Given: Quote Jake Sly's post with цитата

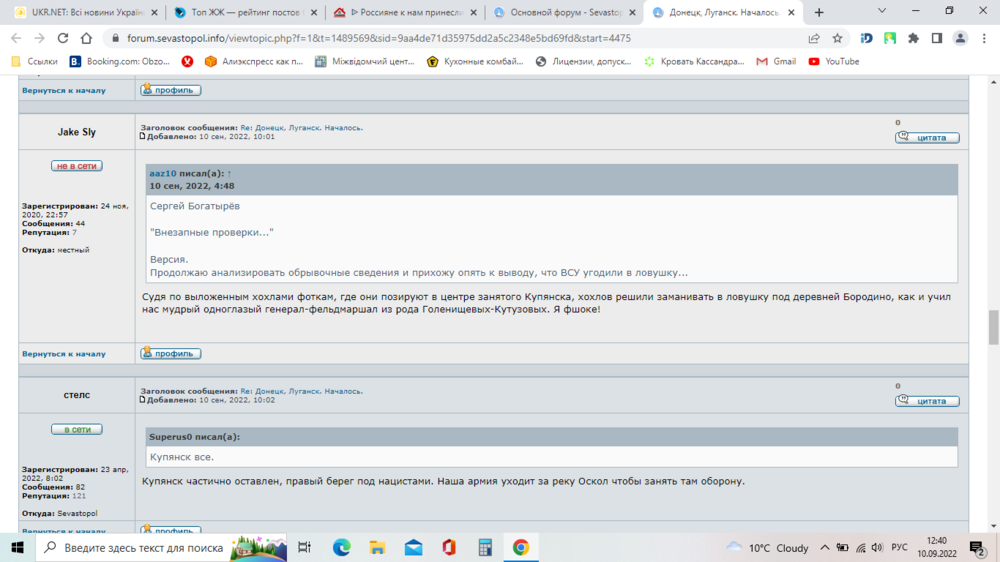Looking at the screenshot, I should coord(927,137).
